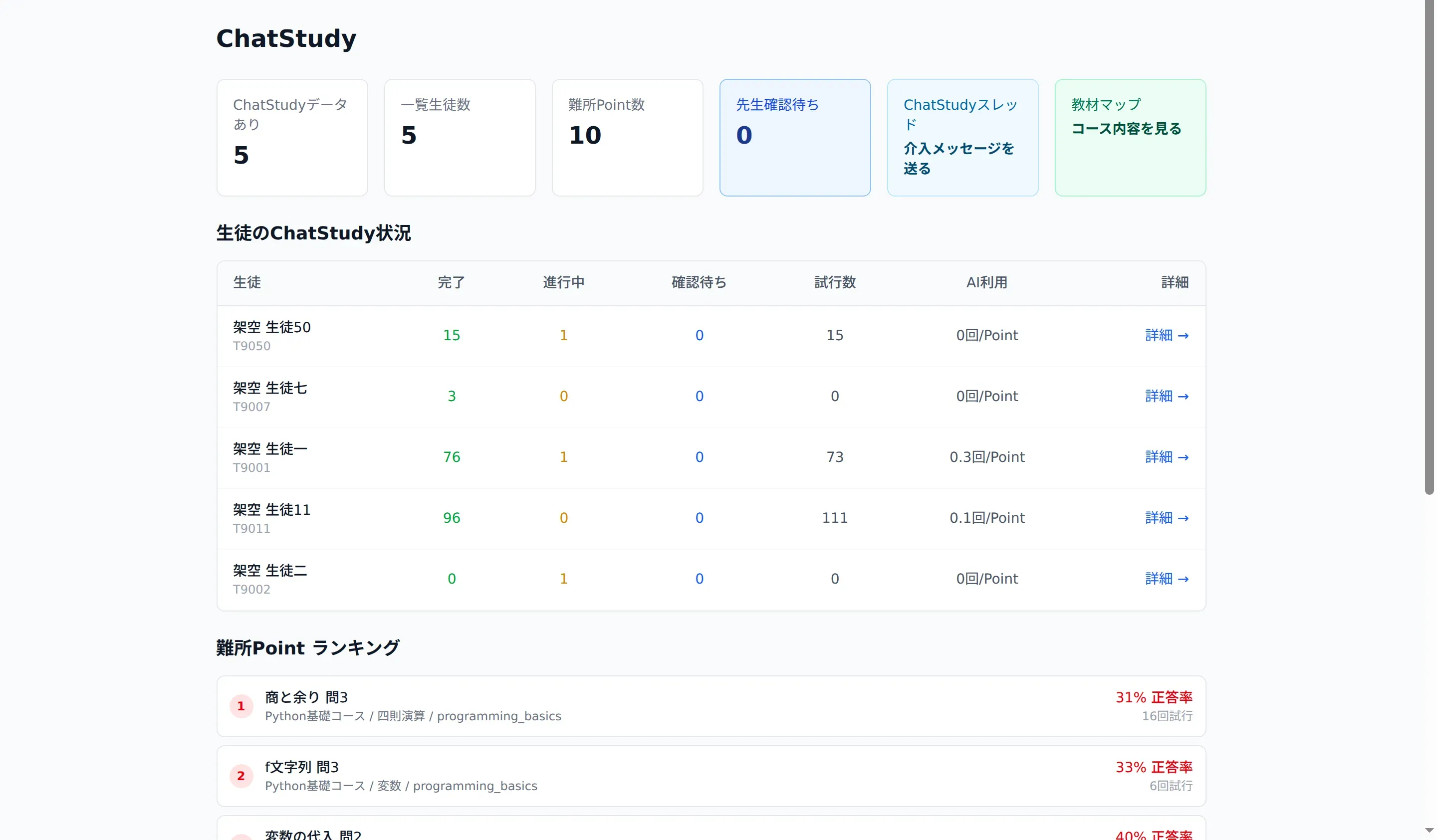Click 生徒のChatStudy状況 heading

coord(313,233)
